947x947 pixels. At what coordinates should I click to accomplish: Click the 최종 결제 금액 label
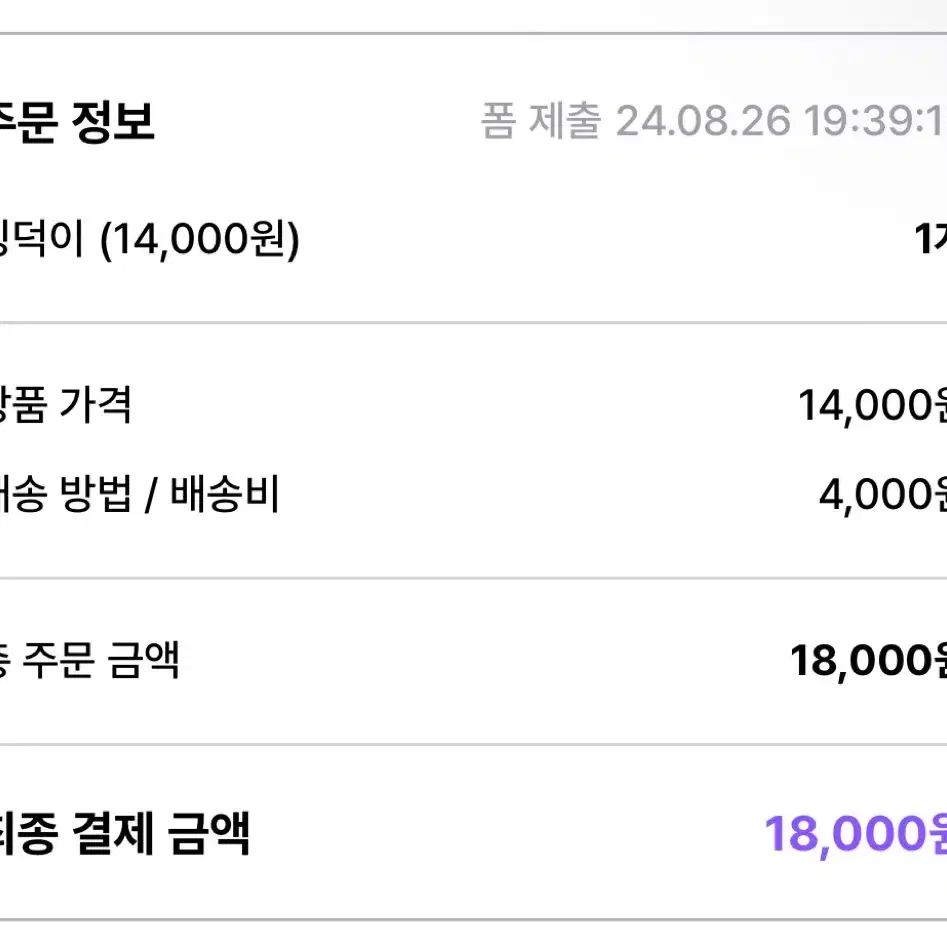[x=124, y=833]
